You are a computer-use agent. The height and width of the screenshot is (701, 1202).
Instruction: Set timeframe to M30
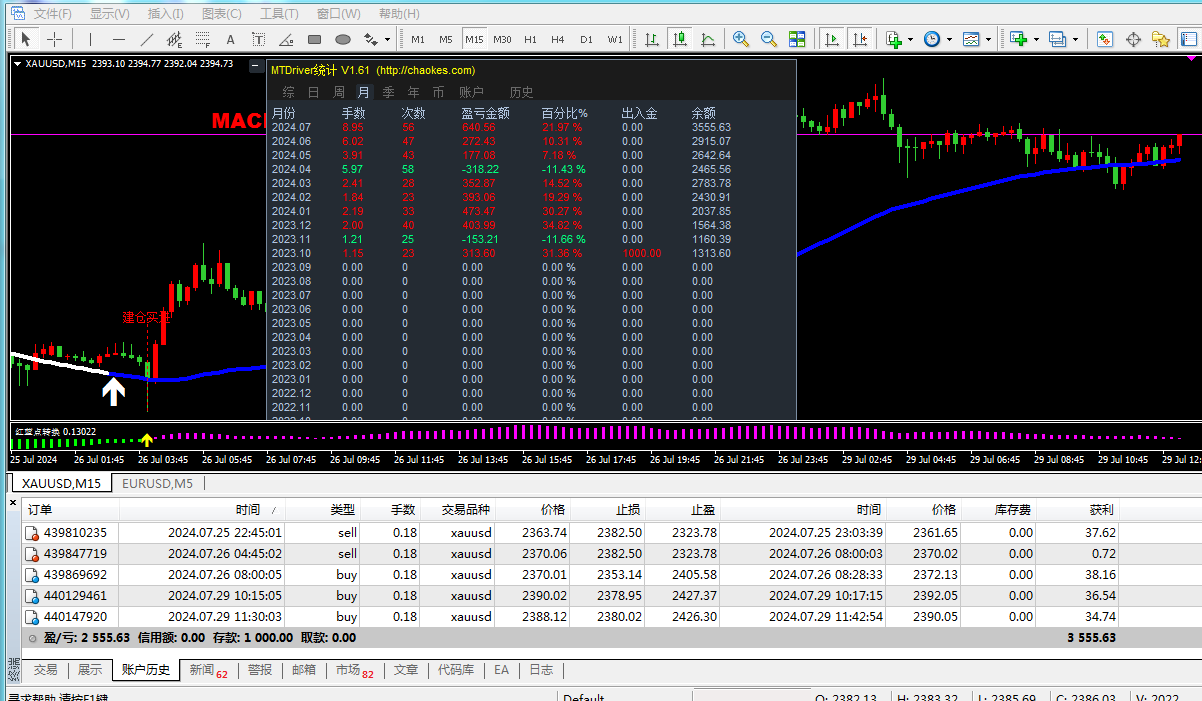(x=502, y=39)
